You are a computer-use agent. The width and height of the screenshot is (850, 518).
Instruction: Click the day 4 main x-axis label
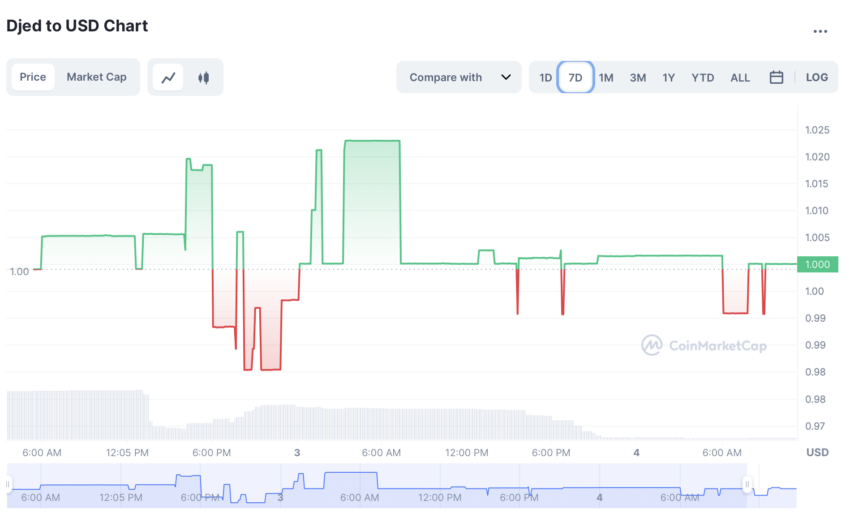click(636, 452)
